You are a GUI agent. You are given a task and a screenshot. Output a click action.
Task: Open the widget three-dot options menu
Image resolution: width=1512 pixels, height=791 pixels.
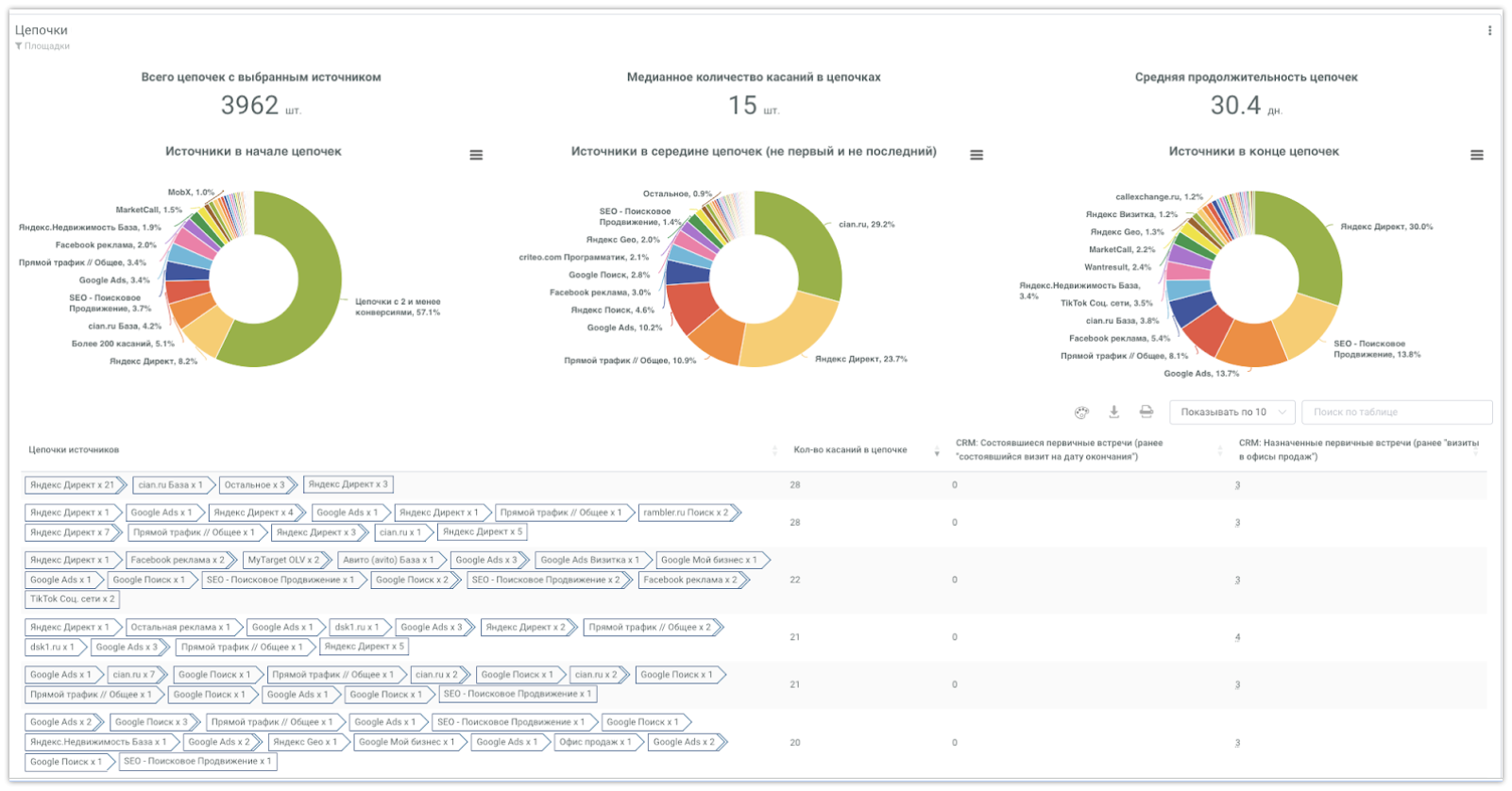pos(1489,31)
